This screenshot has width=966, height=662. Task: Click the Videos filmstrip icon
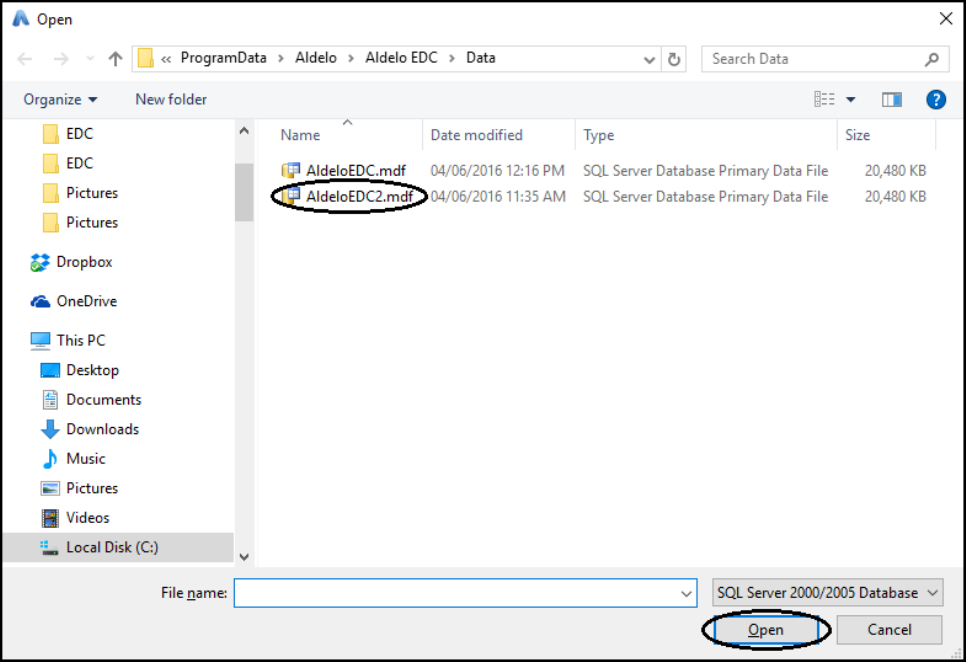click(x=50, y=518)
